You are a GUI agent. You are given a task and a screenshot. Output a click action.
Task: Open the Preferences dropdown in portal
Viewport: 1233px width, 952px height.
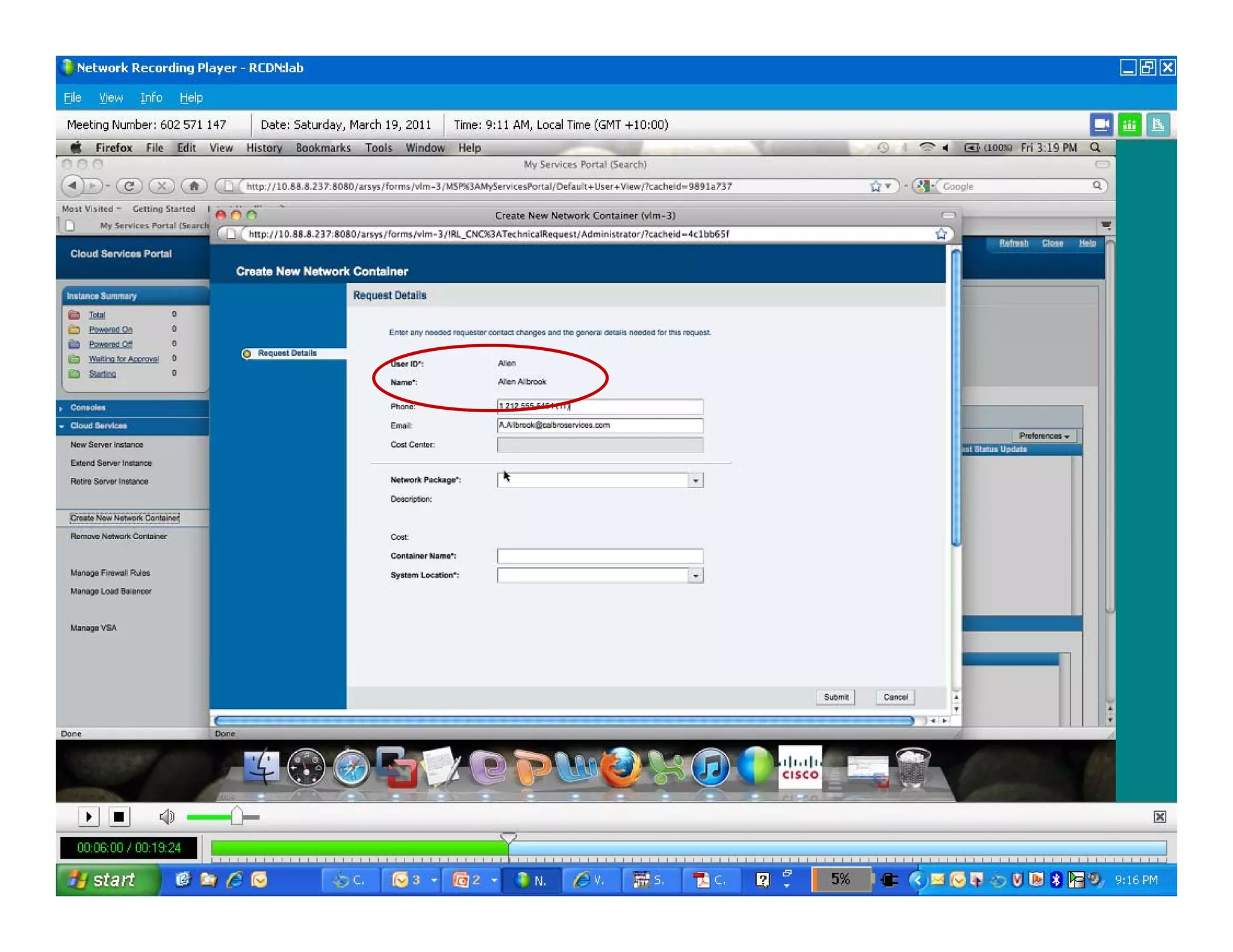(1044, 436)
